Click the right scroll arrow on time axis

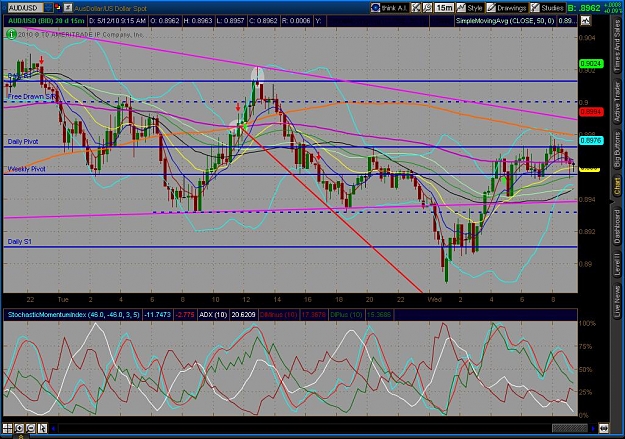[593, 429]
